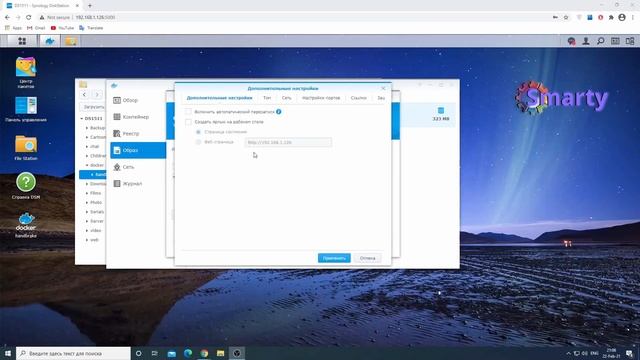Expand web folder in tree

point(87,240)
